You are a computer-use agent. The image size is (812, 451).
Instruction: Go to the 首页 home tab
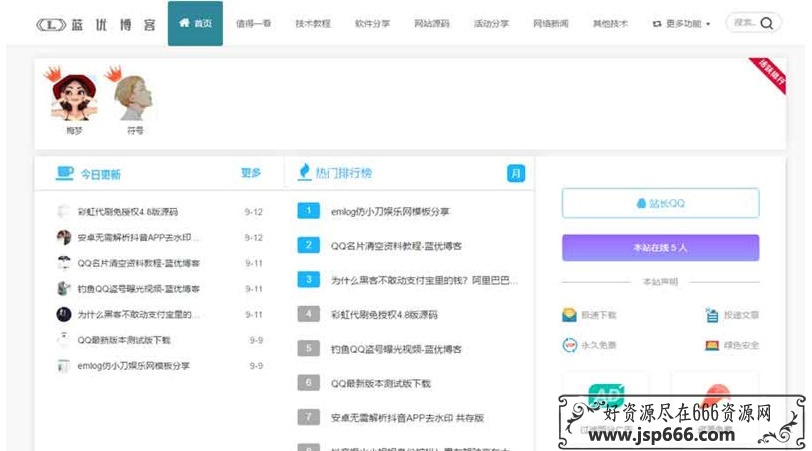click(195, 23)
